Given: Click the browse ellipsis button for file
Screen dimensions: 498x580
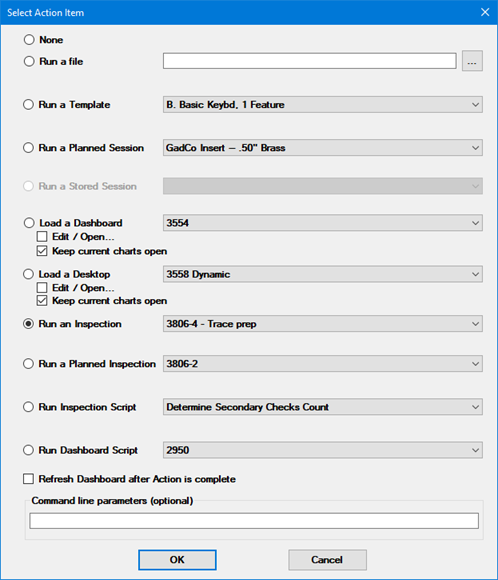Looking at the screenshot, I should tap(472, 61).
